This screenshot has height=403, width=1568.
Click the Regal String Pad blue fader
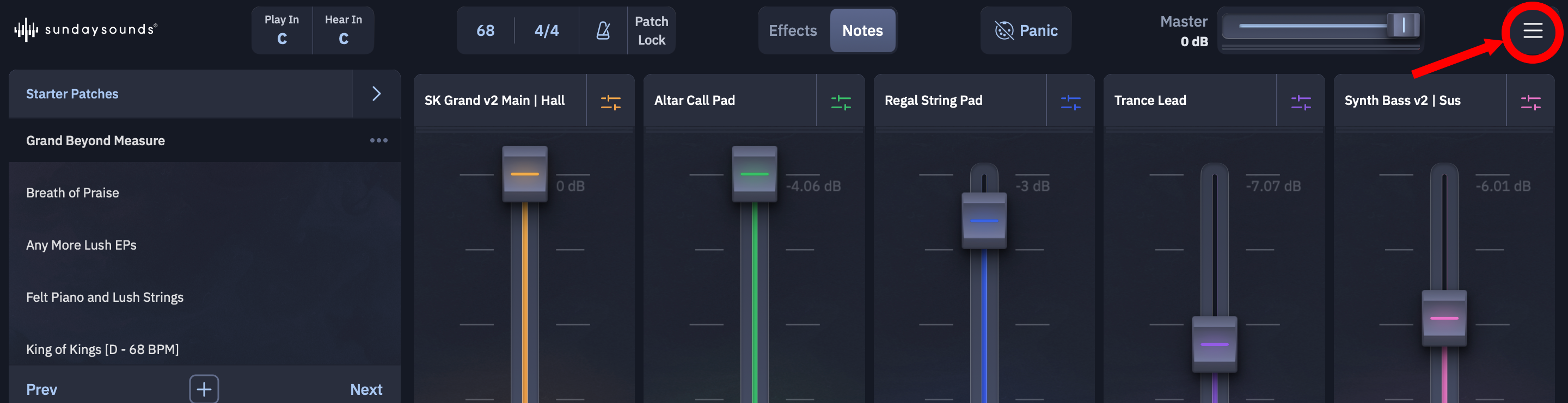[984, 220]
